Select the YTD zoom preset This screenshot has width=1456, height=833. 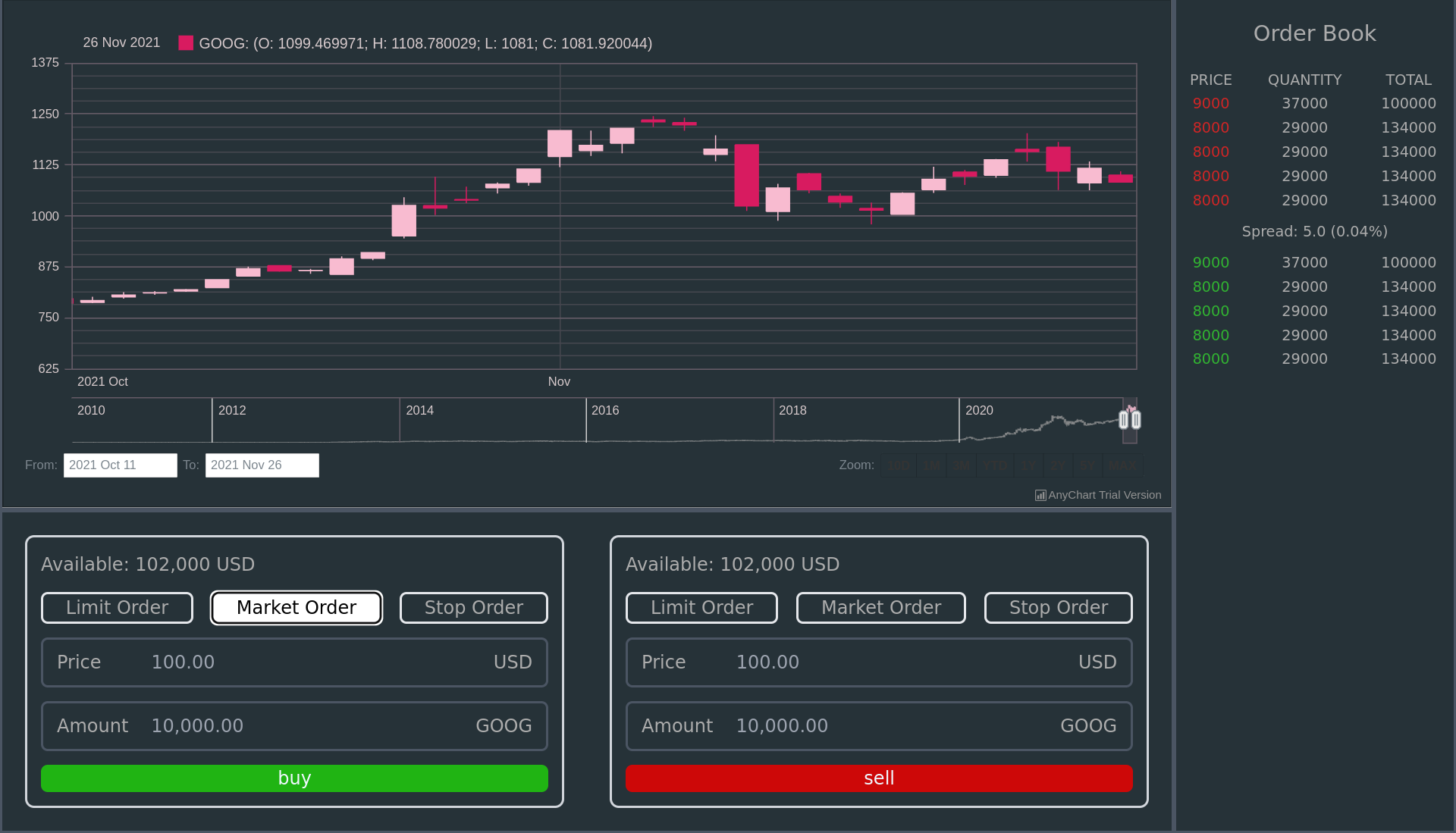click(995, 465)
